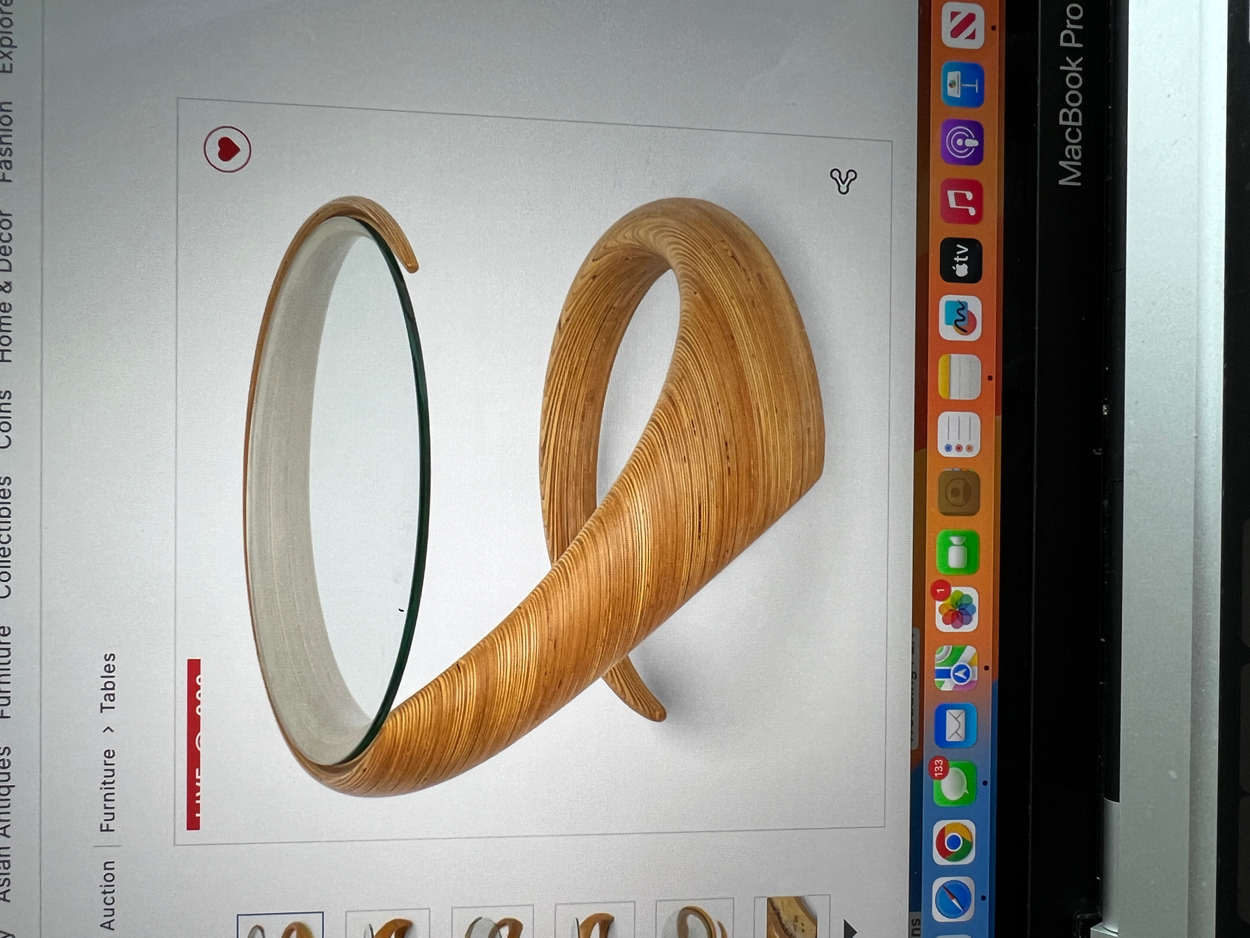Select the first product thumbnail
The width and height of the screenshot is (1250, 938).
point(280,925)
